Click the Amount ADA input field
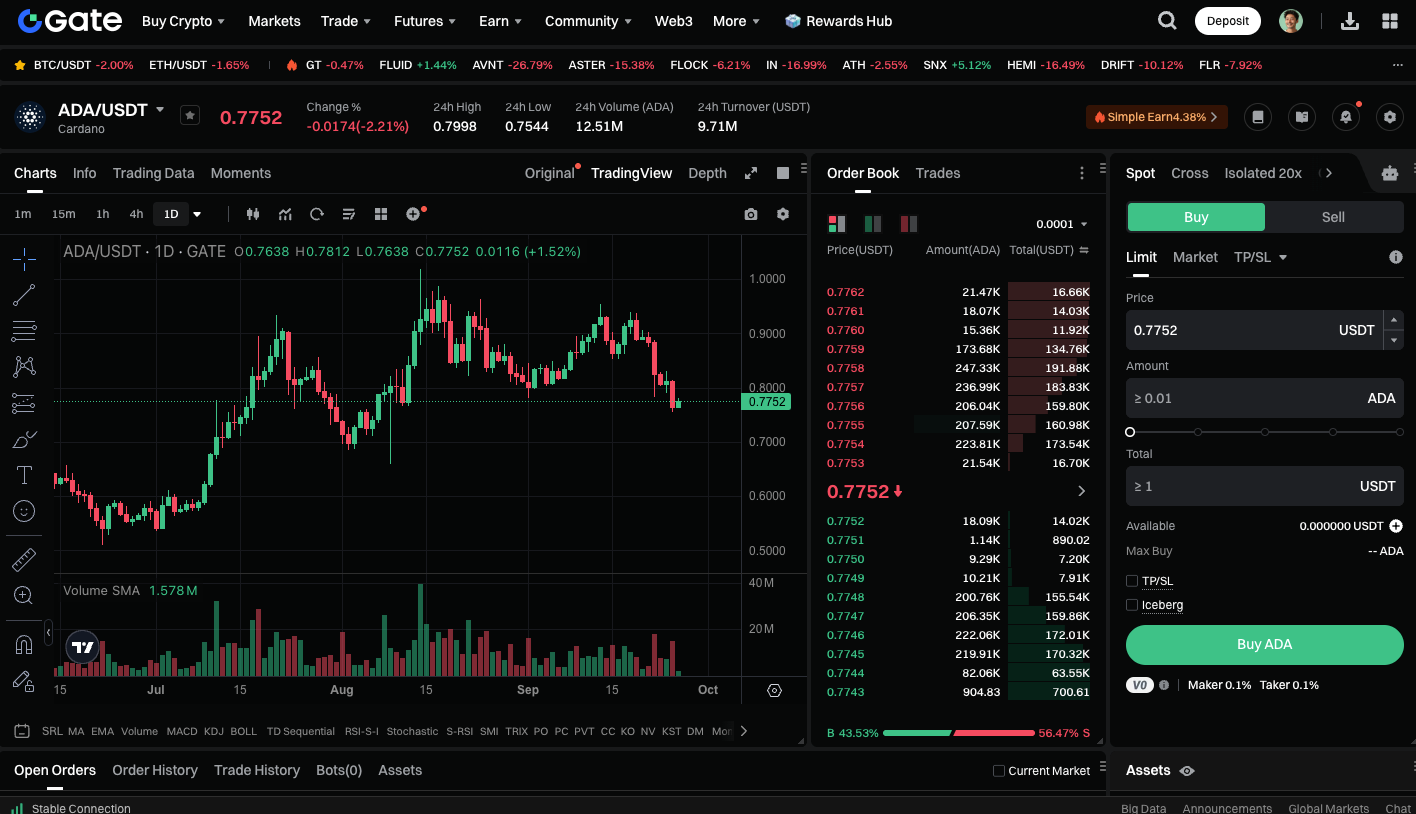The height and width of the screenshot is (814, 1416). coord(1264,398)
